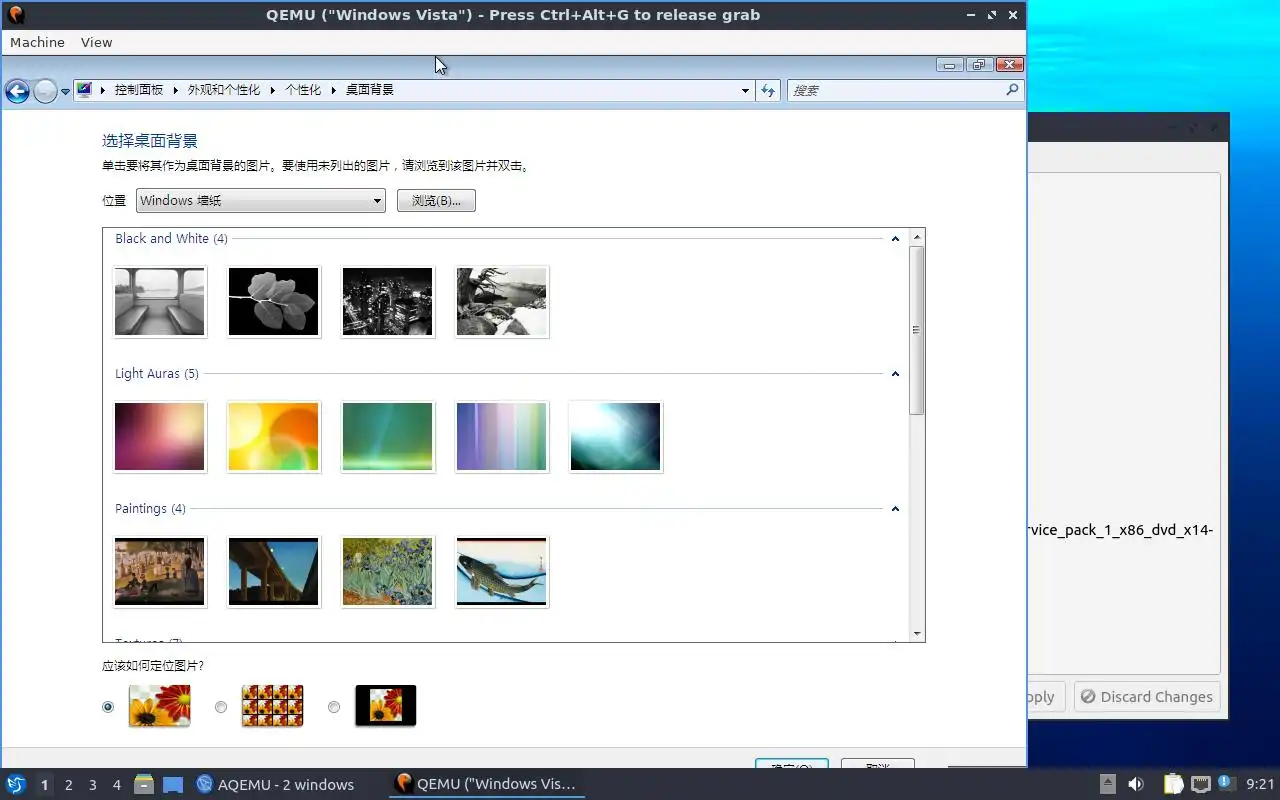
Task: Choose the park scene painting wallpaper
Action: coord(160,572)
